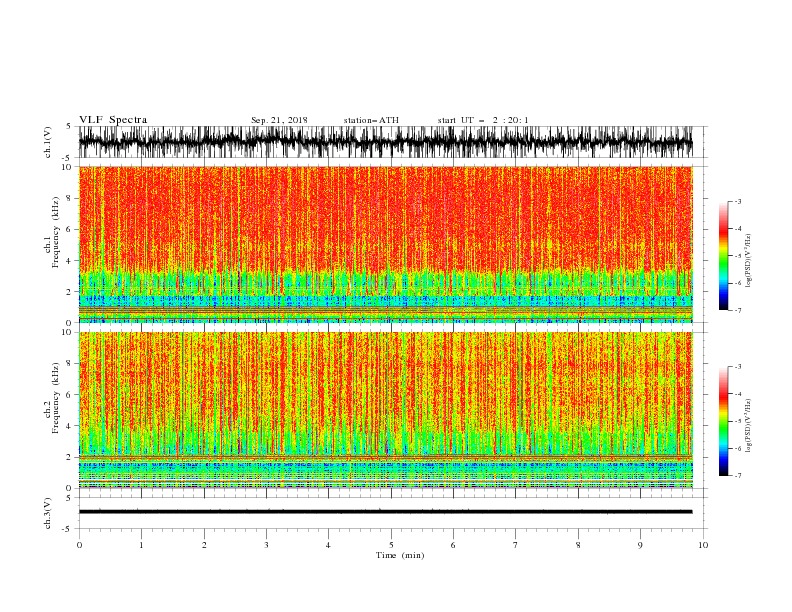Click the "10" kHz tick on ch.2 spectrogram
Screen dimensions: 792x612
[x=67, y=332]
